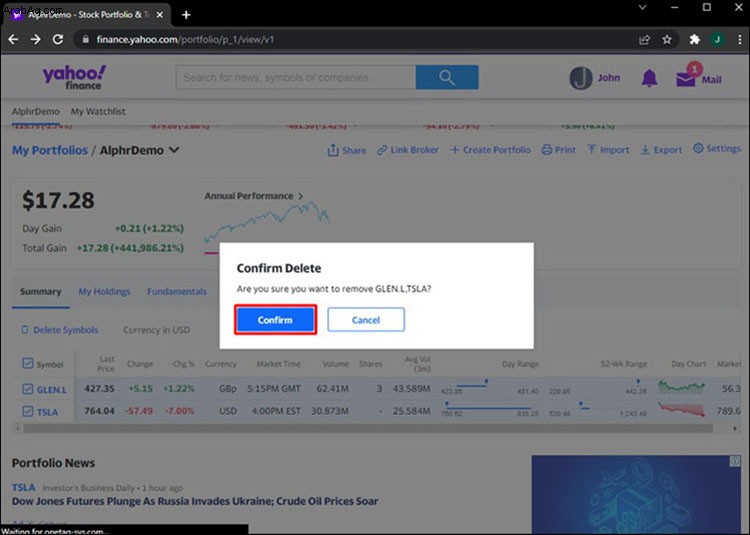The image size is (750, 535).
Task: Sort by Last Price column
Action: [106, 364]
